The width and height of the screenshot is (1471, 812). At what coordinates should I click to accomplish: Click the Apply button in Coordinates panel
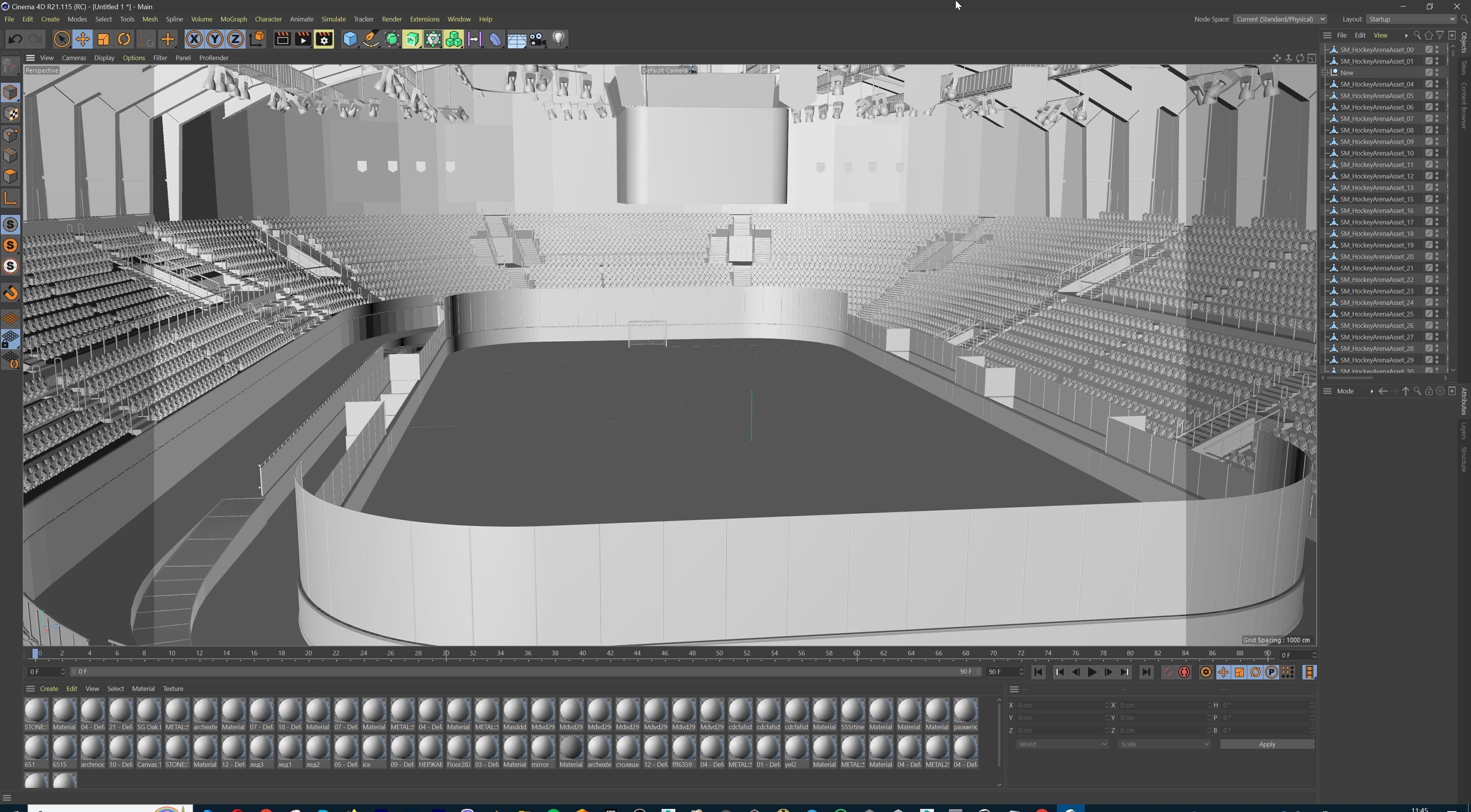coord(1267,744)
